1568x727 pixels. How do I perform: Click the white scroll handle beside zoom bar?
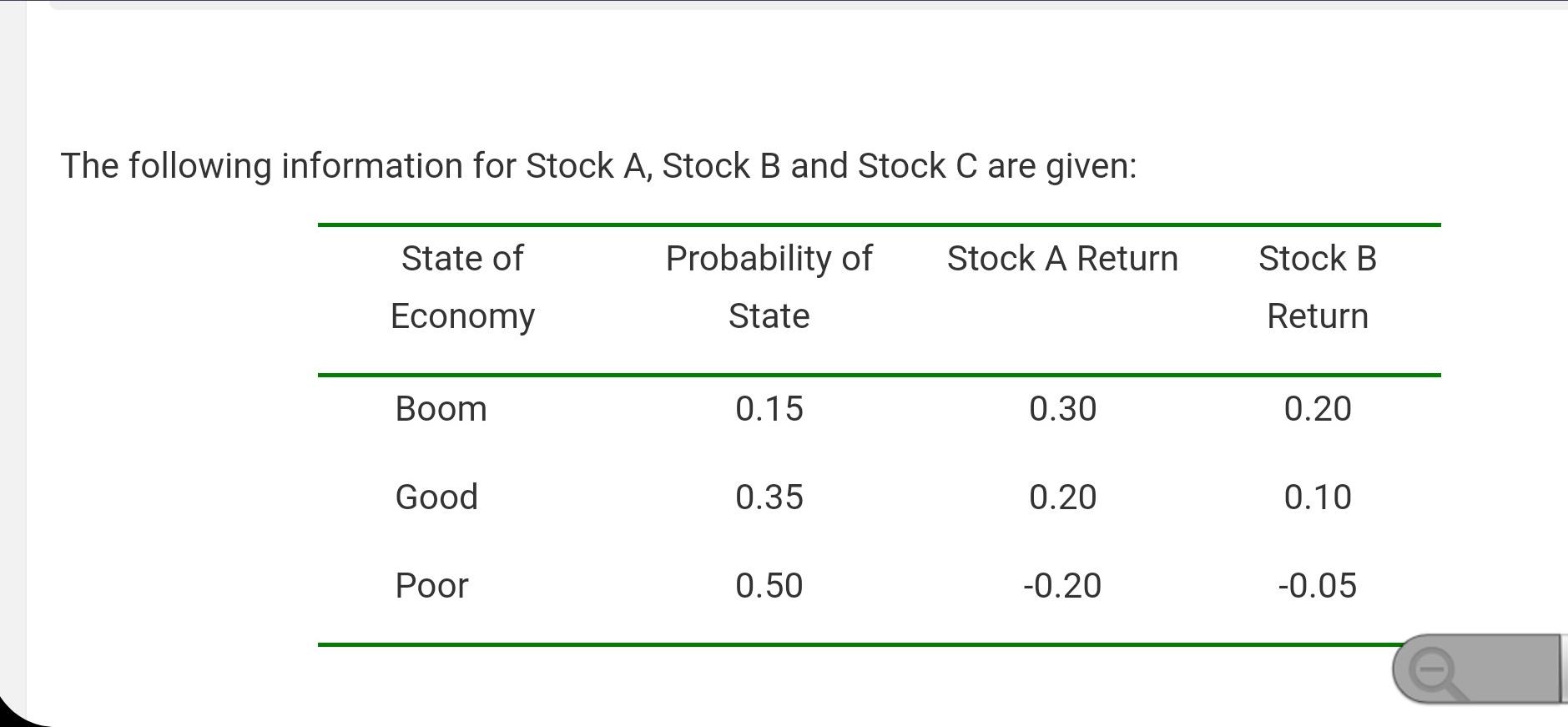pyautogui.click(x=1563, y=669)
